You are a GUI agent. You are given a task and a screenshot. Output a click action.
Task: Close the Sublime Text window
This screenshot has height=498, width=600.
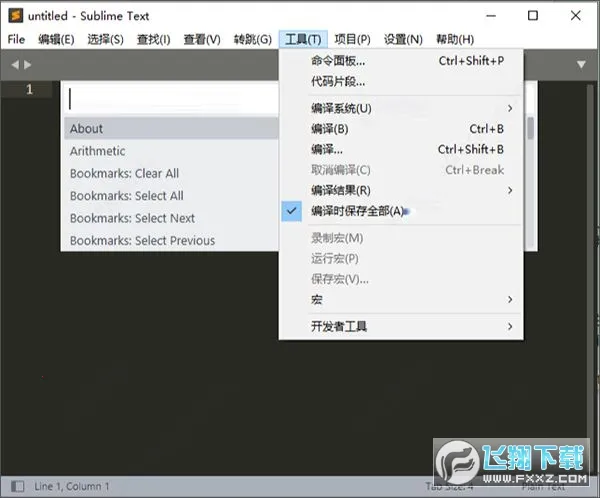(576, 16)
